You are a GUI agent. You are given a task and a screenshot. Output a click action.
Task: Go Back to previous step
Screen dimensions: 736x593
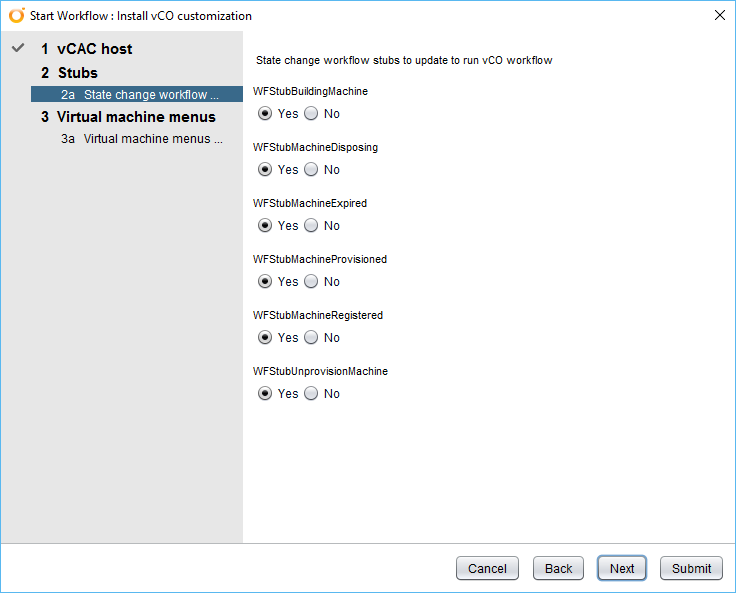click(558, 568)
